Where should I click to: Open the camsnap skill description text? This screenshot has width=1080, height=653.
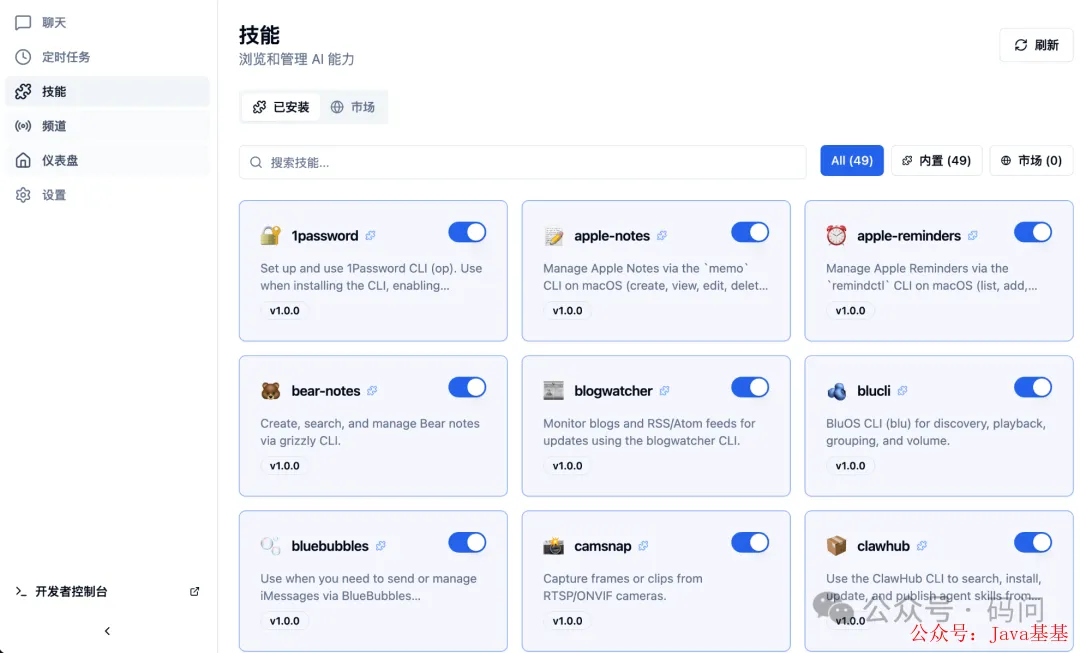[623, 588]
